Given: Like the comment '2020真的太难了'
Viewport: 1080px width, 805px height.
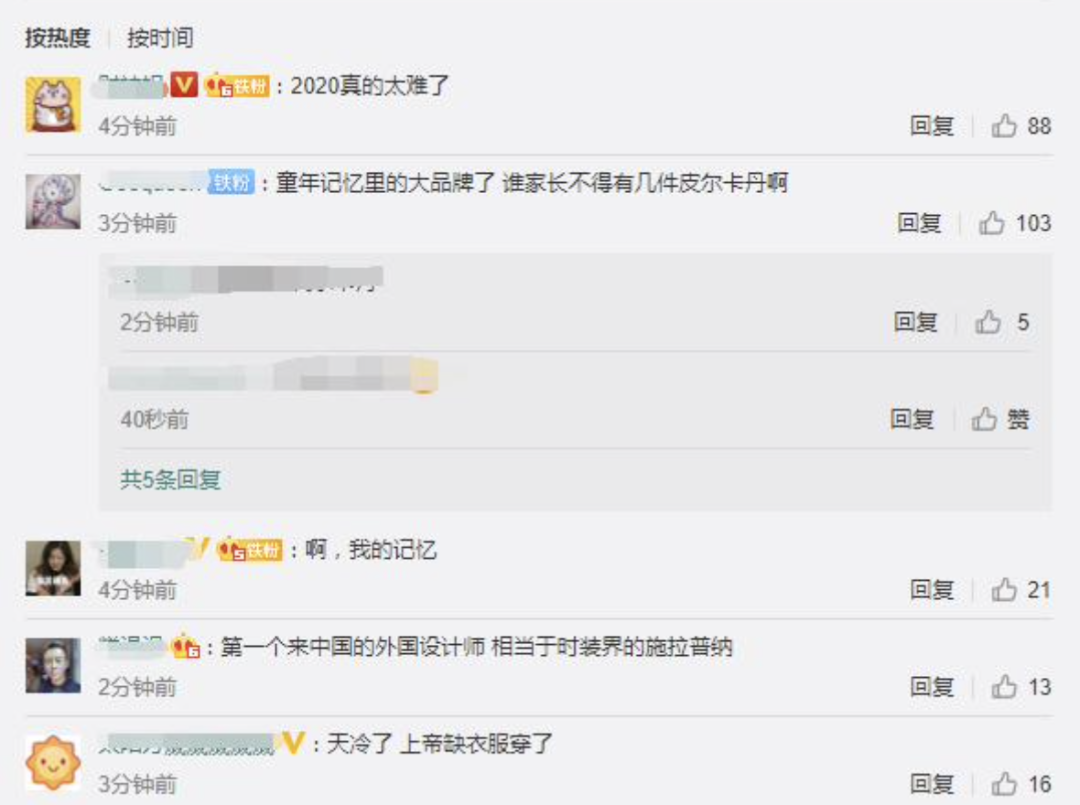Looking at the screenshot, I should click(1021, 126).
